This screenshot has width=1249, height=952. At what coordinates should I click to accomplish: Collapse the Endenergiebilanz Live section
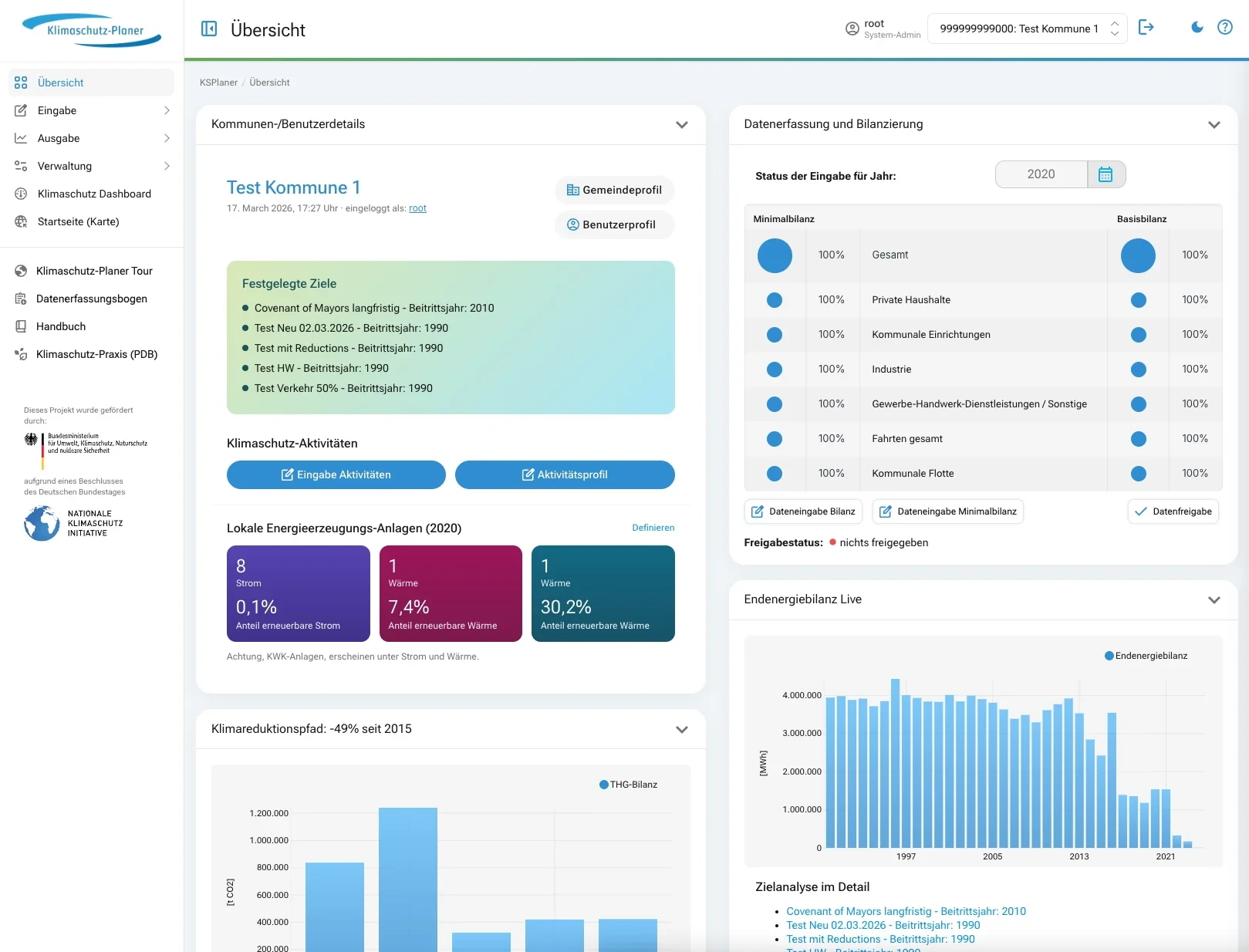click(x=1214, y=599)
